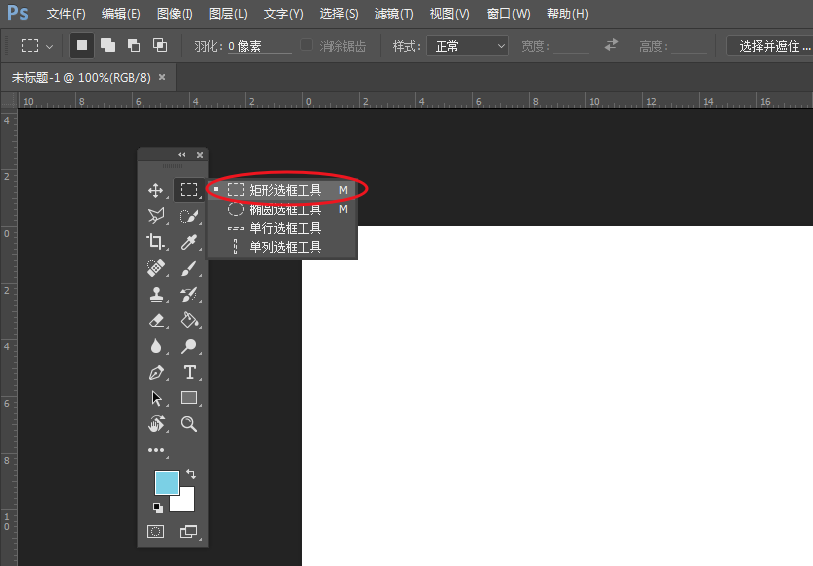Enable Add to selection mode
The width and height of the screenshot is (813, 566).
108,45
